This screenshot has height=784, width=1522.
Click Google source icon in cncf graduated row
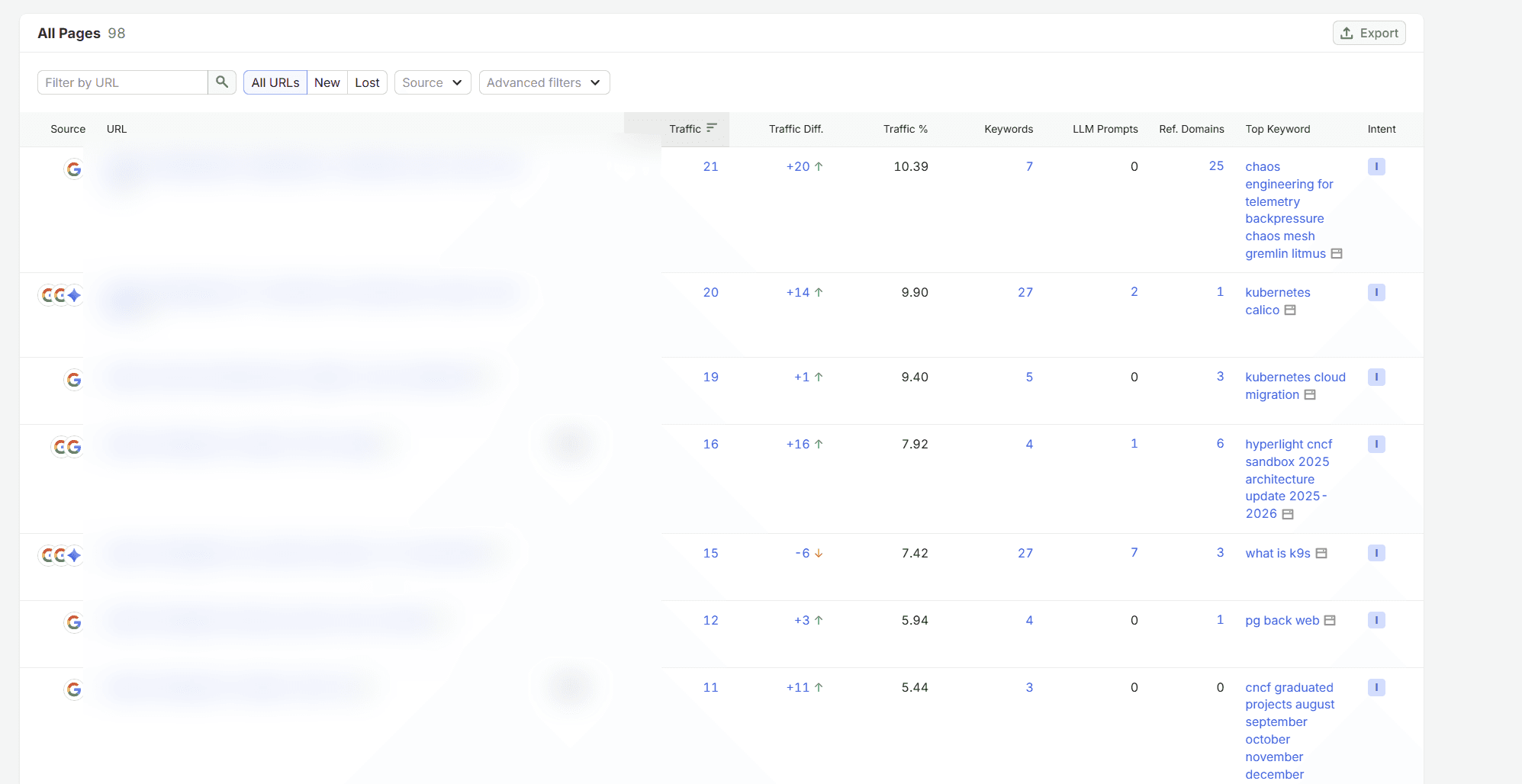click(x=74, y=689)
